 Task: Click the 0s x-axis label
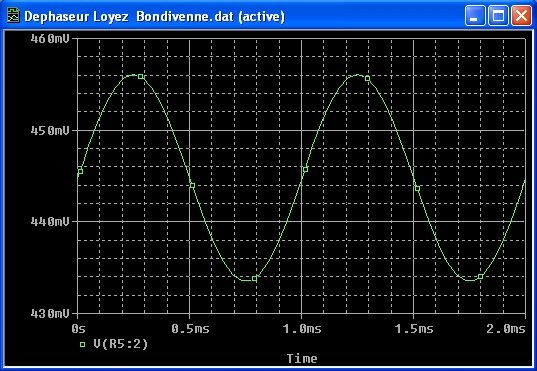coord(78,329)
